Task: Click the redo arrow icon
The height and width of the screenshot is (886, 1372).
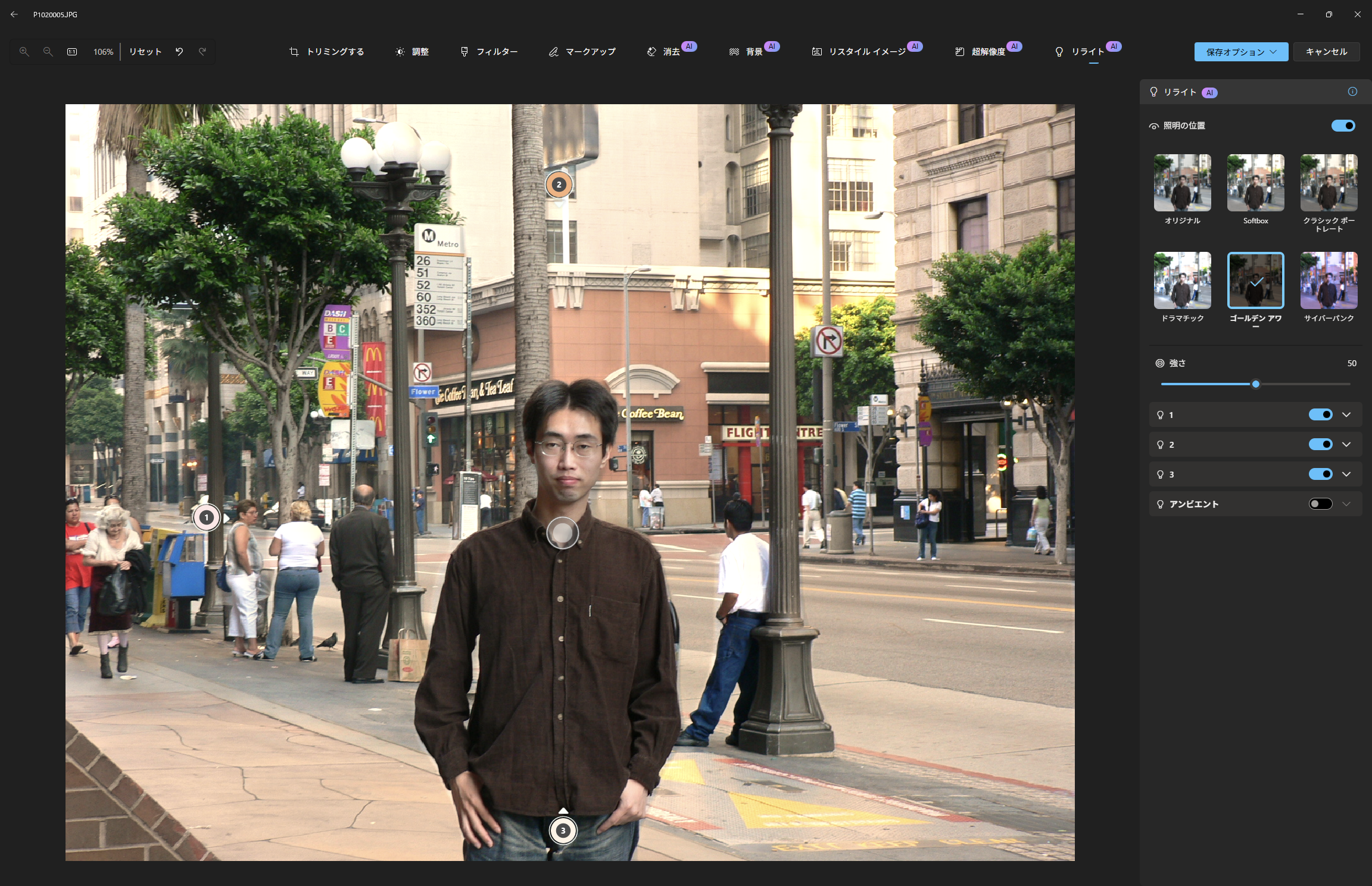Action: pyautogui.click(x=202, y=52)
